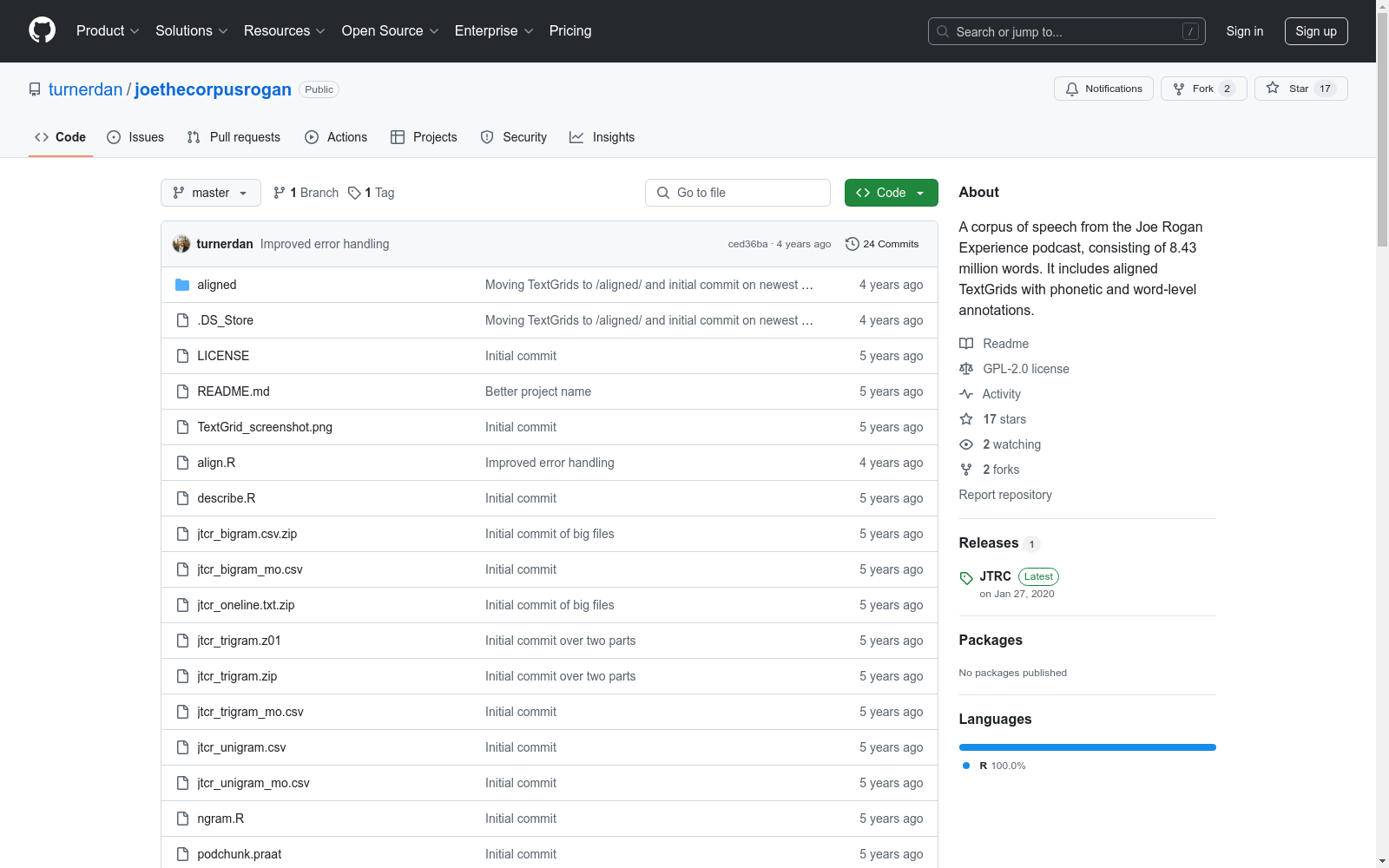
Task: Expand the Open Source menu
Action: [391, 31]
